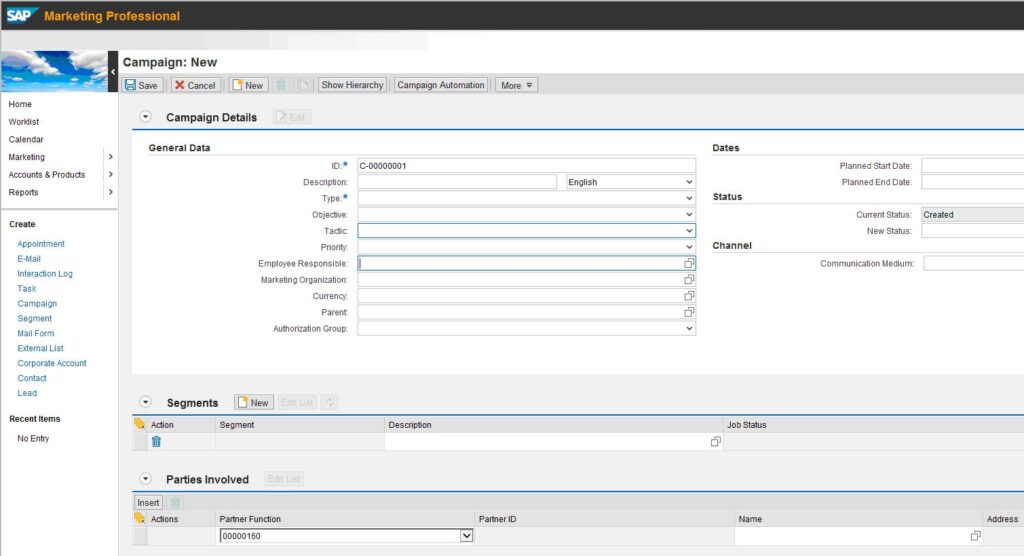The image size is (1024, 556).
Task: Open value help in Parties Name cell
Action: (976, 536)
